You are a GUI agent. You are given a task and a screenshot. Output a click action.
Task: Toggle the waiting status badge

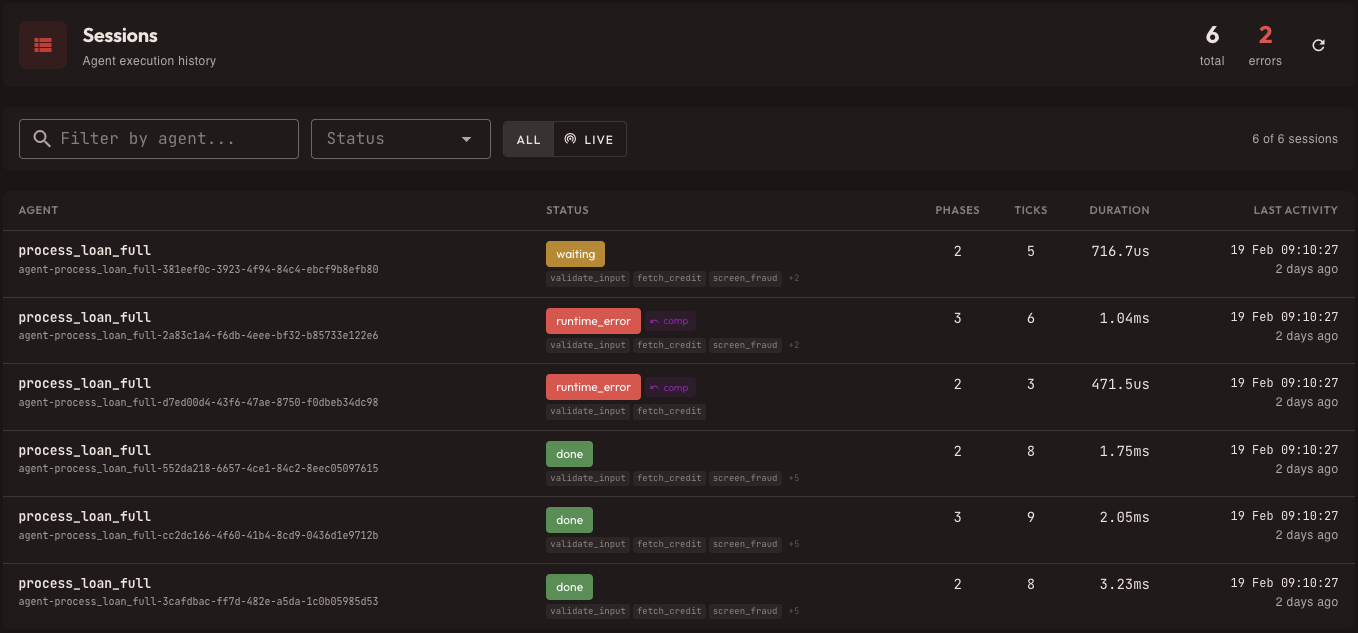click(x=575, y=253)
